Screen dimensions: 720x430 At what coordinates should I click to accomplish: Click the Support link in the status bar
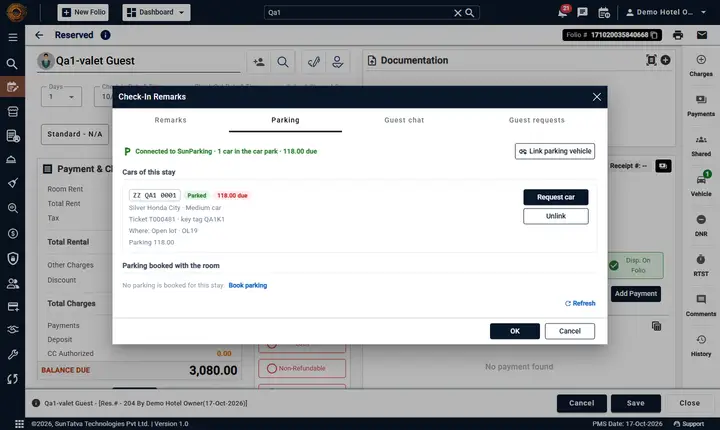(688, 424)
